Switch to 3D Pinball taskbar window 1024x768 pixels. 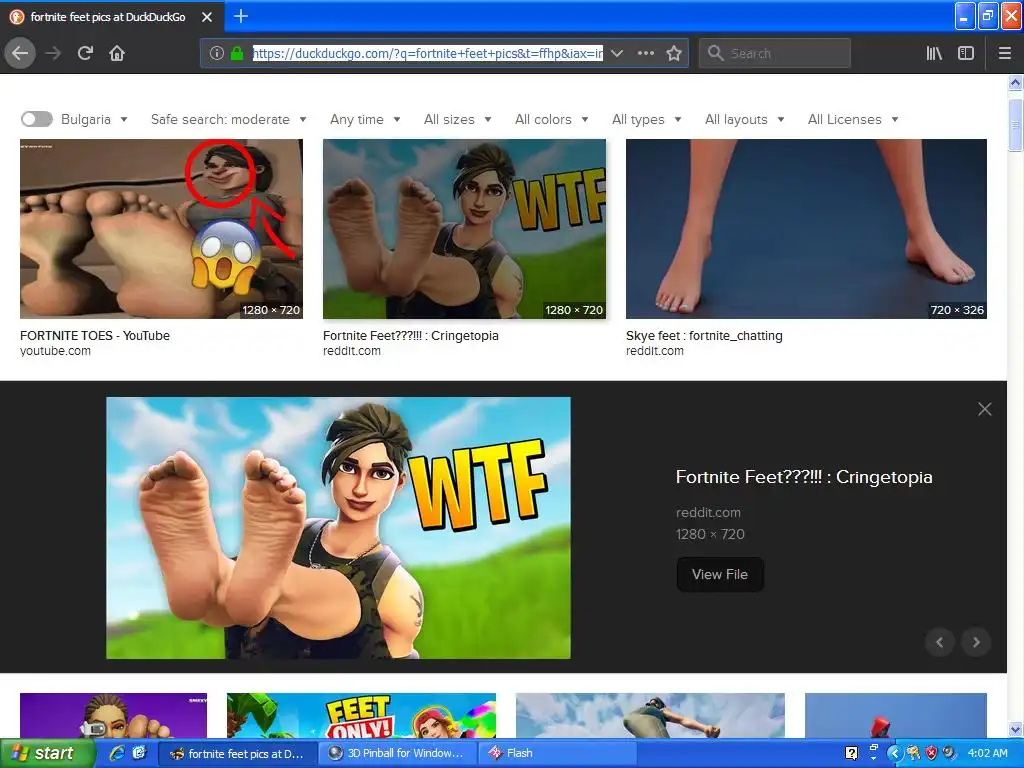click(398, 753)
